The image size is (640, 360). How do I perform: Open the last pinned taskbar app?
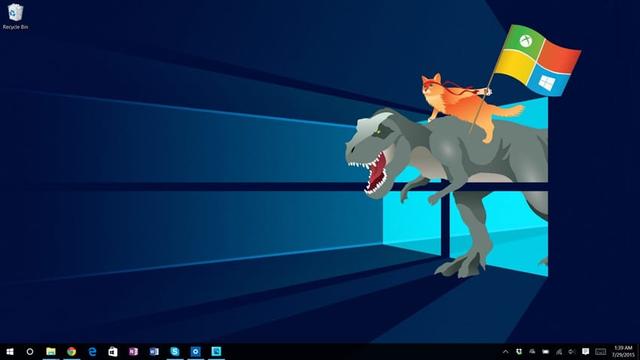click(216, 351)
